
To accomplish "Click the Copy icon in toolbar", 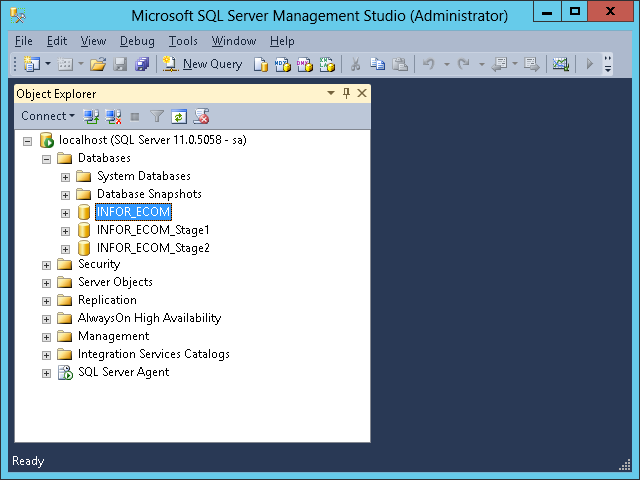I will [377, 64].
